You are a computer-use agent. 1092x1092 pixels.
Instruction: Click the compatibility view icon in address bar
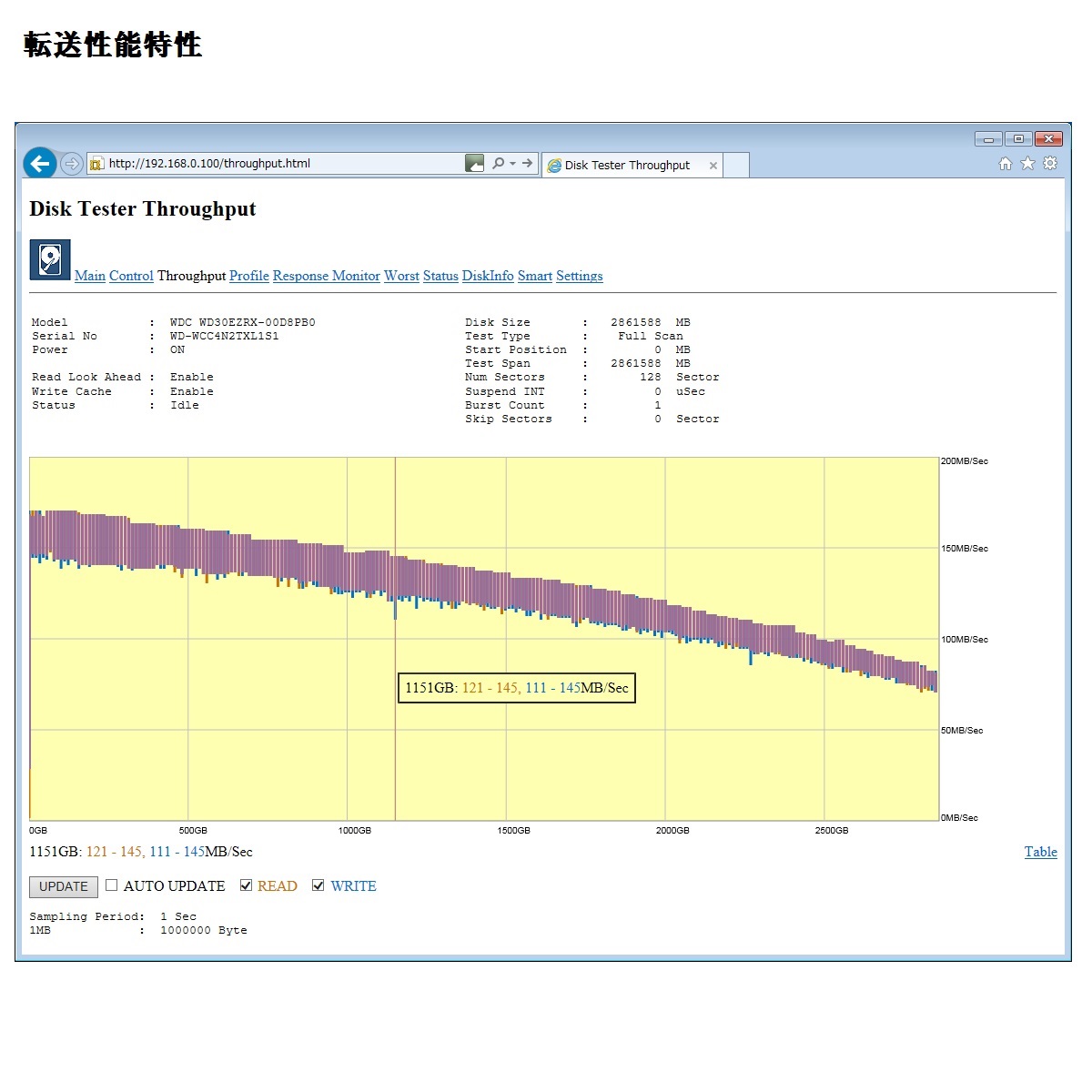coord(474,164)
